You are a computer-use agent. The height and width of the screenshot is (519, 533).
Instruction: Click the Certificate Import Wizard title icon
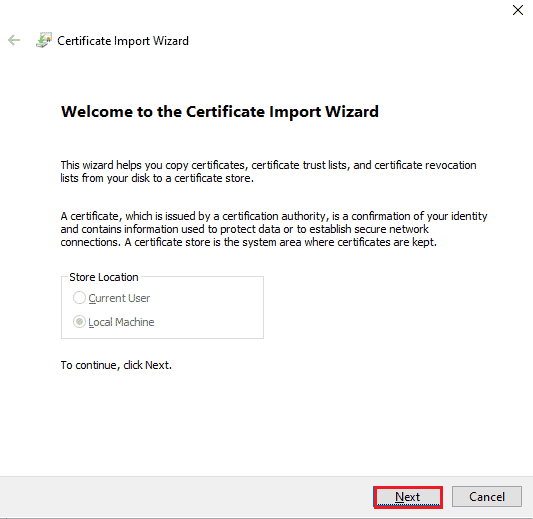44,40
